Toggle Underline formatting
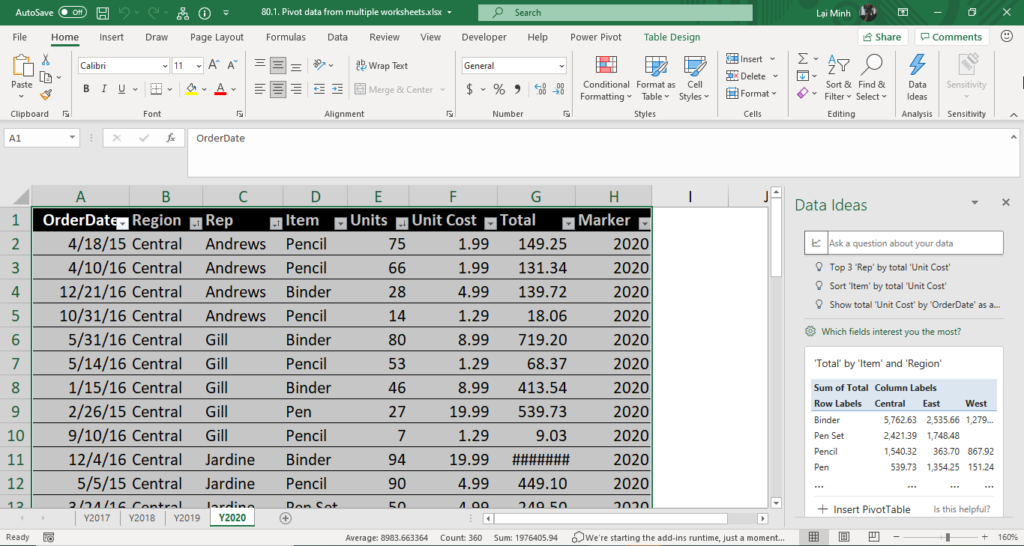The width and height of the screenshot is (1024, 546). pyautogui.click(x=121, y=89)
